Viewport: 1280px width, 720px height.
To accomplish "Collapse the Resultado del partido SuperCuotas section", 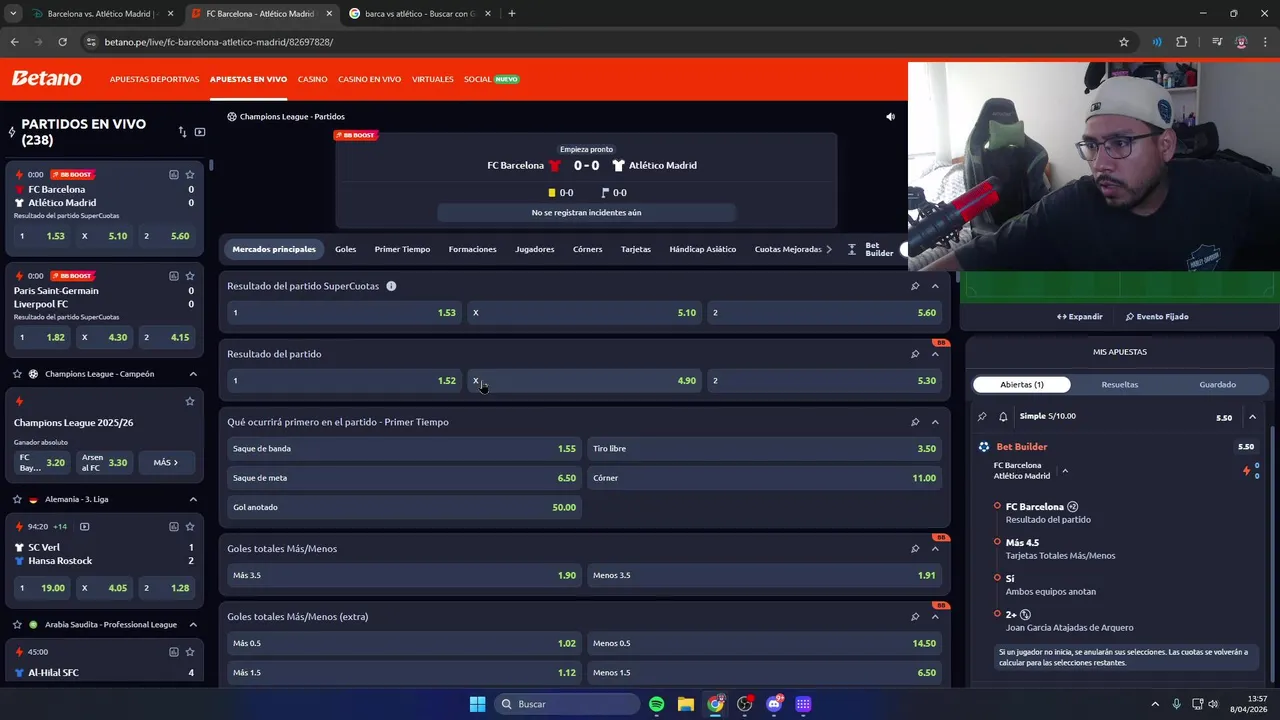I will tap(935, 286).
